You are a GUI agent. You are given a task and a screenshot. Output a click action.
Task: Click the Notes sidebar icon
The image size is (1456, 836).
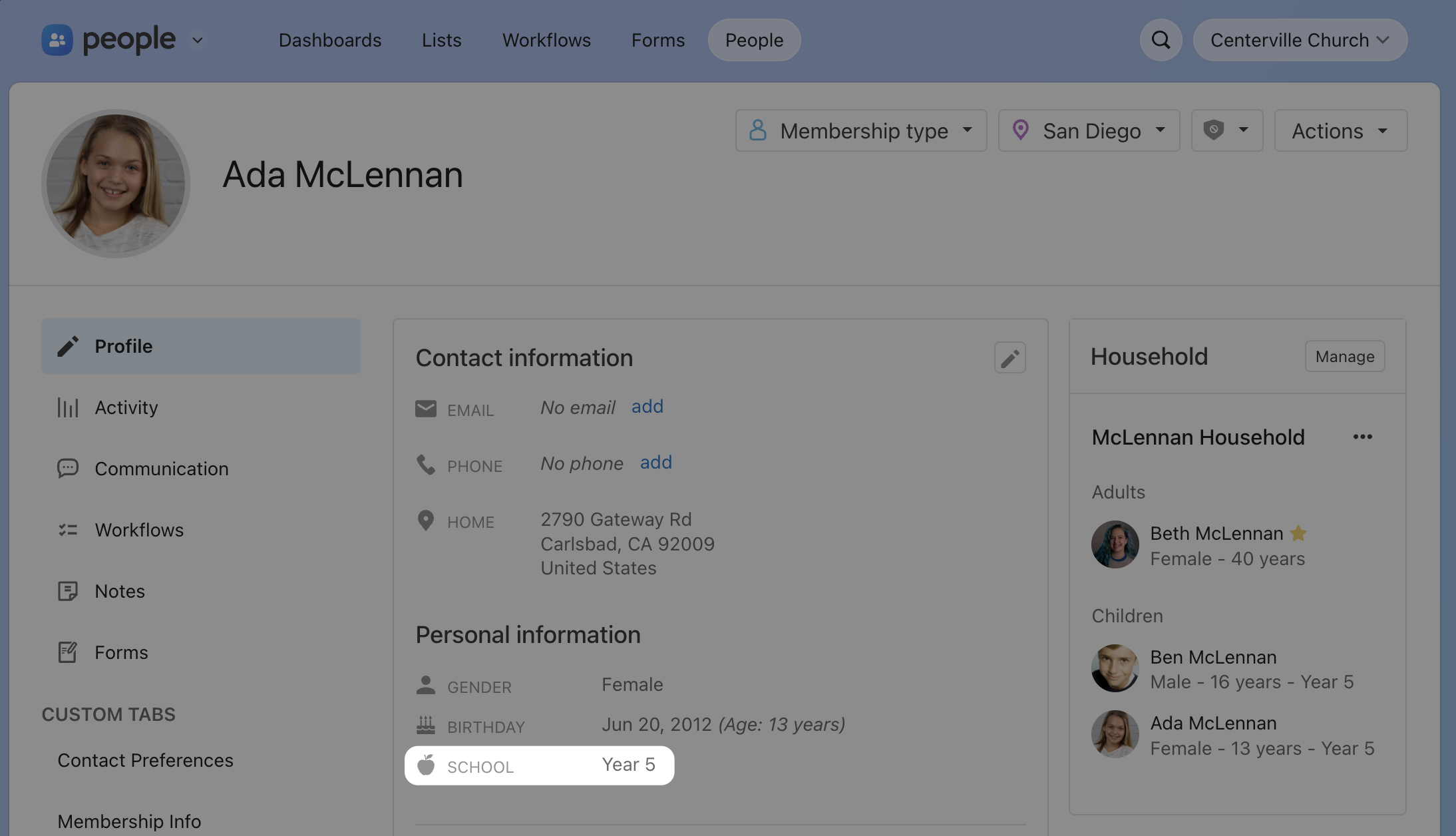pos(68,591)
